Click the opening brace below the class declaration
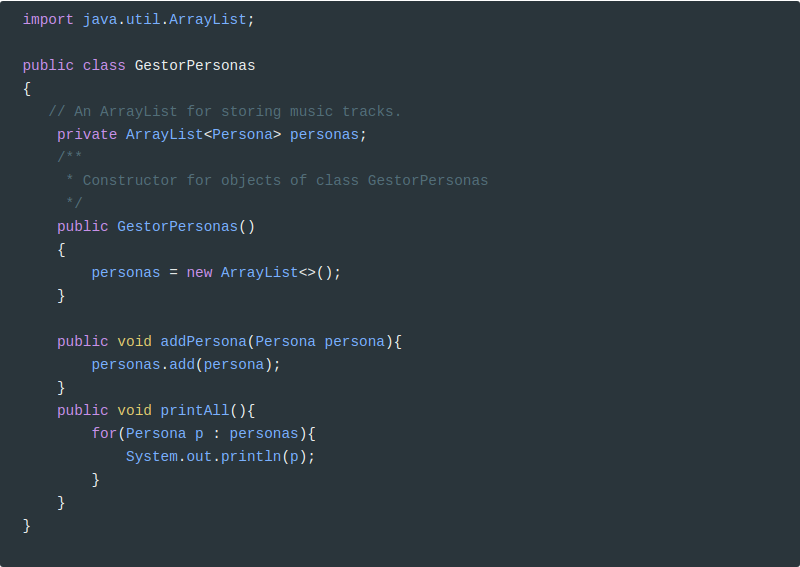The image size is (800, 567). click(27, 88)
